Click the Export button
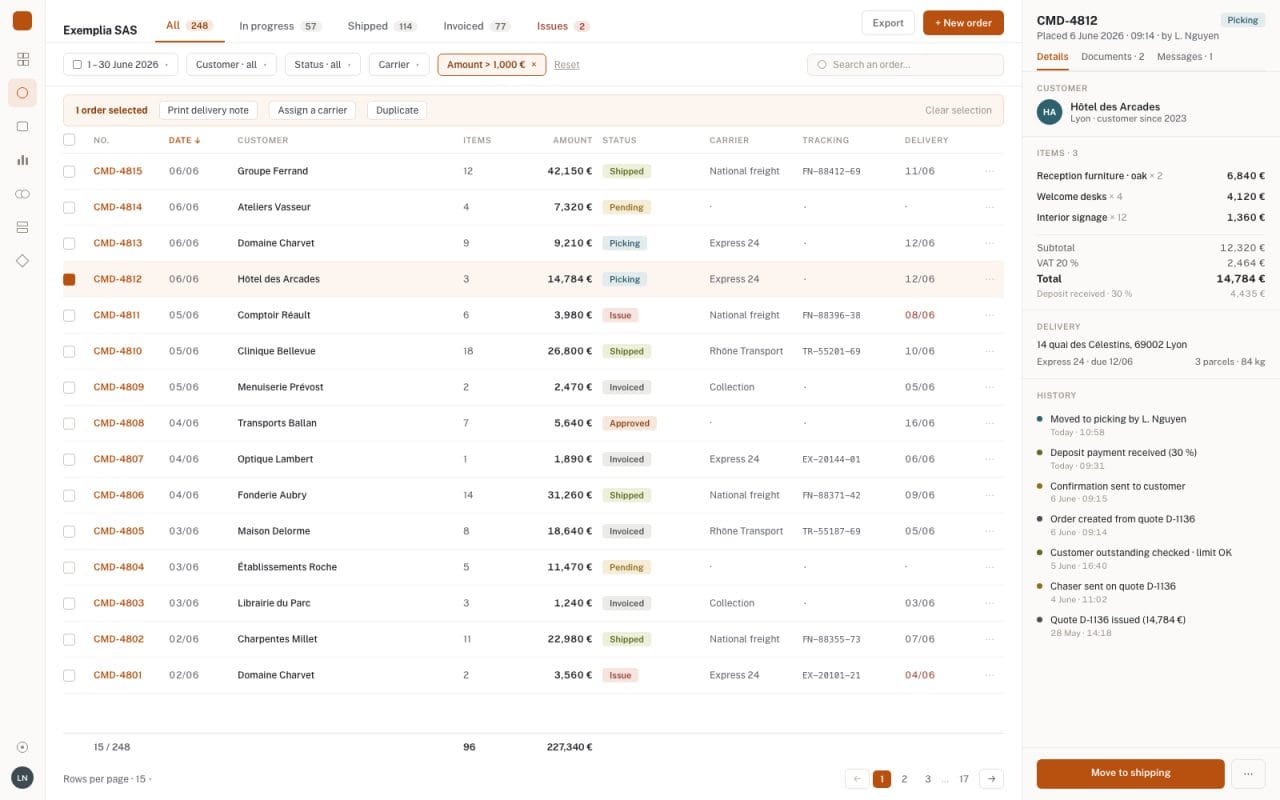1280x800 pixels. (887, 23)
